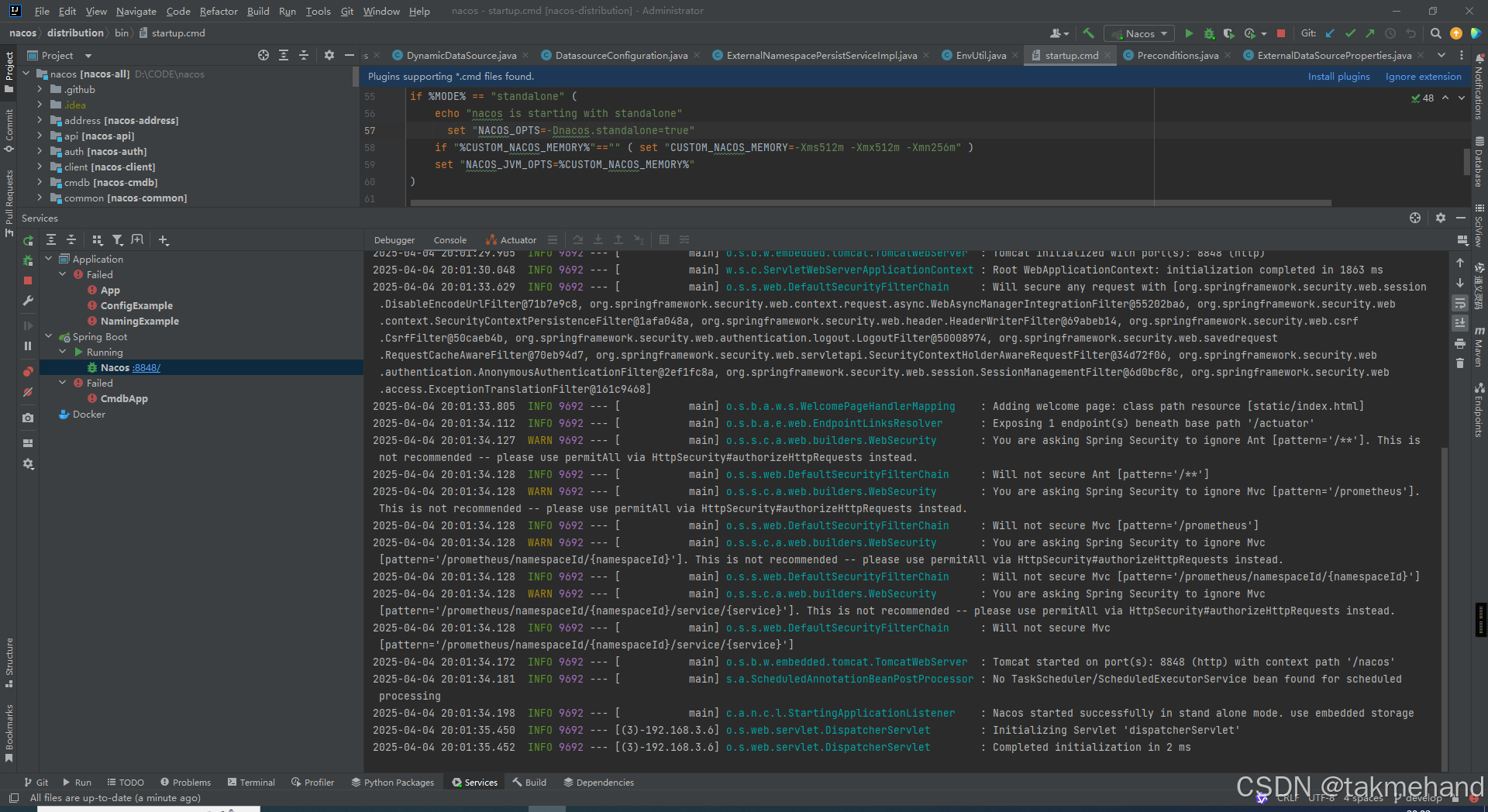Select ConfigExample in Failed applications
The width and height of the screenshot is (1488, 812).
pos(136,305)
